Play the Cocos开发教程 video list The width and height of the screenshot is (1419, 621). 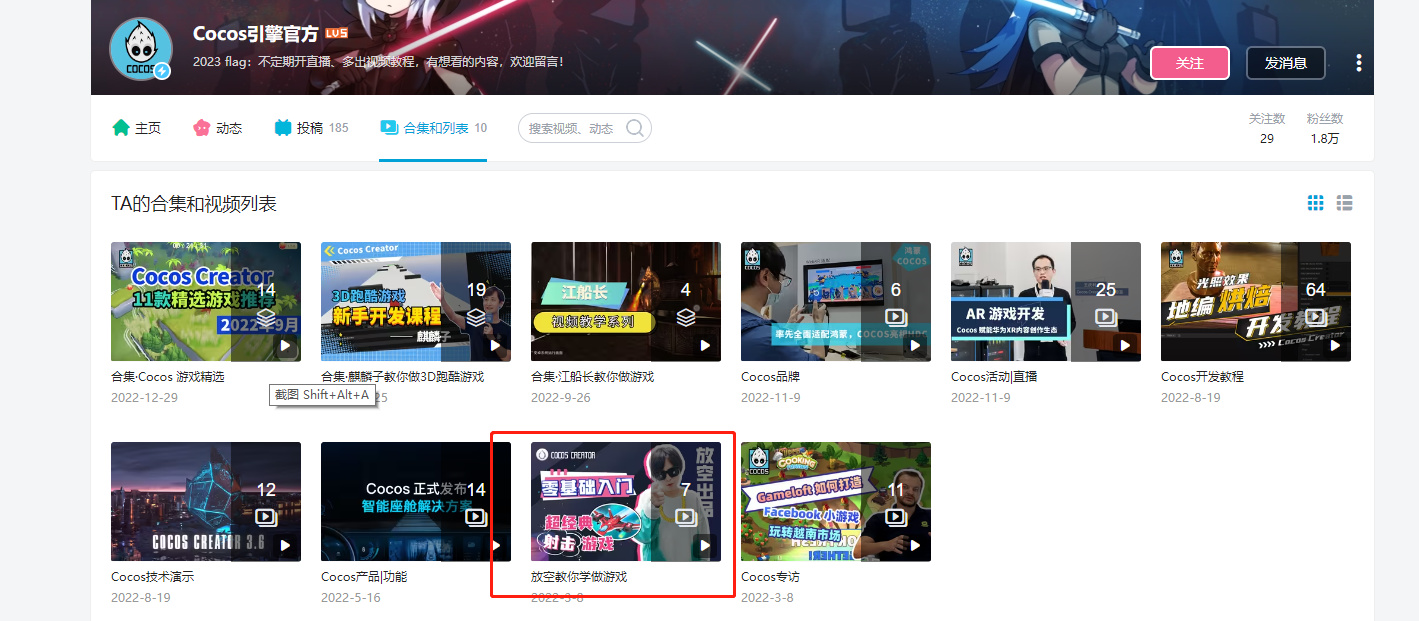(x=1335, y=346)
